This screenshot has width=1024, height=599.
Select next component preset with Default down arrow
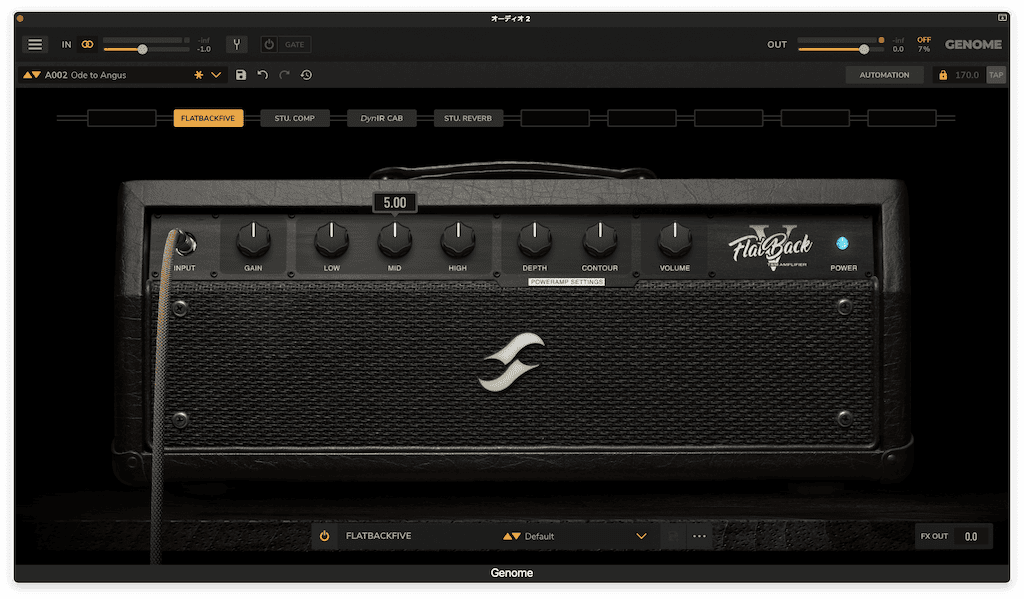tap(516, 536)
